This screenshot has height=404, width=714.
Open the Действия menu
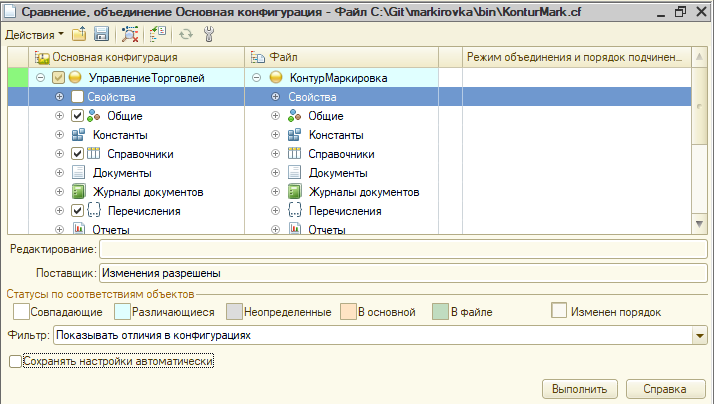click(34, 35)
